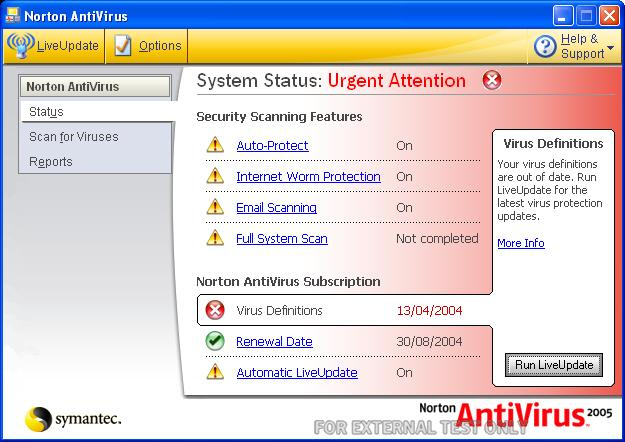Click the Help & Support question mark icon
Image resolution: width=625 pixels, height=442 pixels.
pos(545,46)
